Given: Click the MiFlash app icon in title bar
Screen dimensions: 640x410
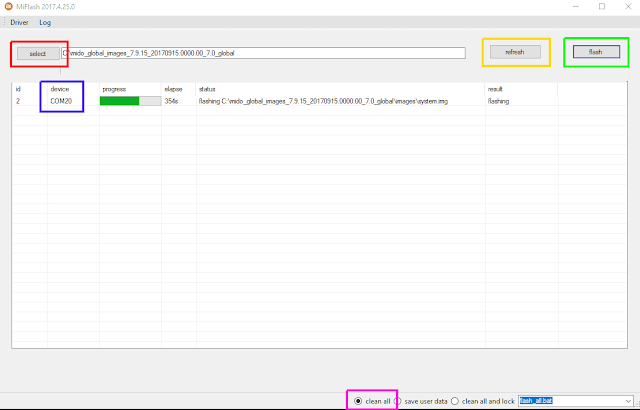Looking at the screenshot, I should tap(8, 7).
